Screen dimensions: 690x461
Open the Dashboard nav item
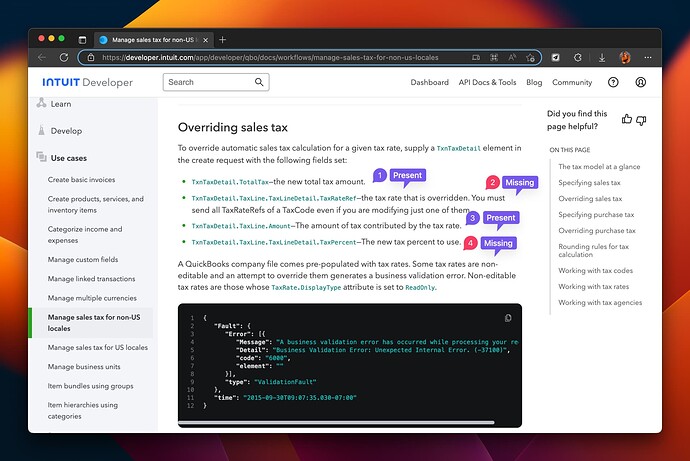tap(429, 82)
